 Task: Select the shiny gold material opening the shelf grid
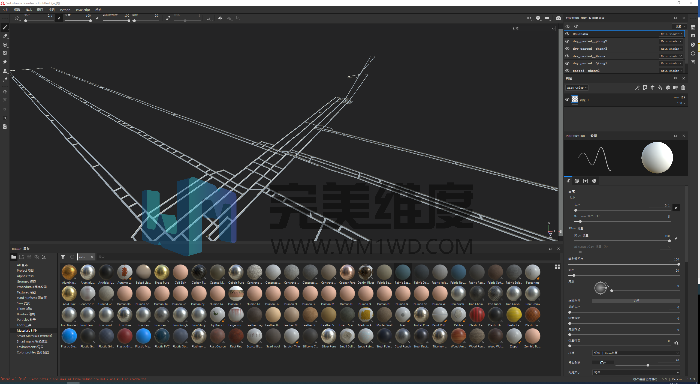(x=69, y=272)
